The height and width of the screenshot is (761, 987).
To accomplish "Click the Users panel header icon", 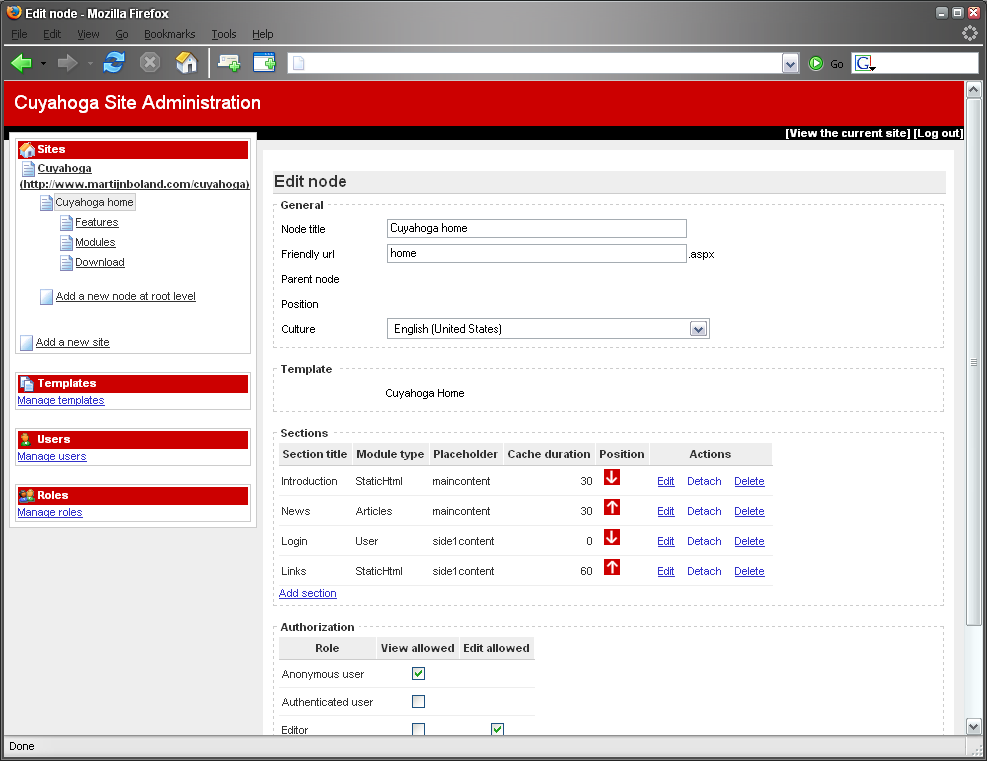I will (x=26, y=439).
